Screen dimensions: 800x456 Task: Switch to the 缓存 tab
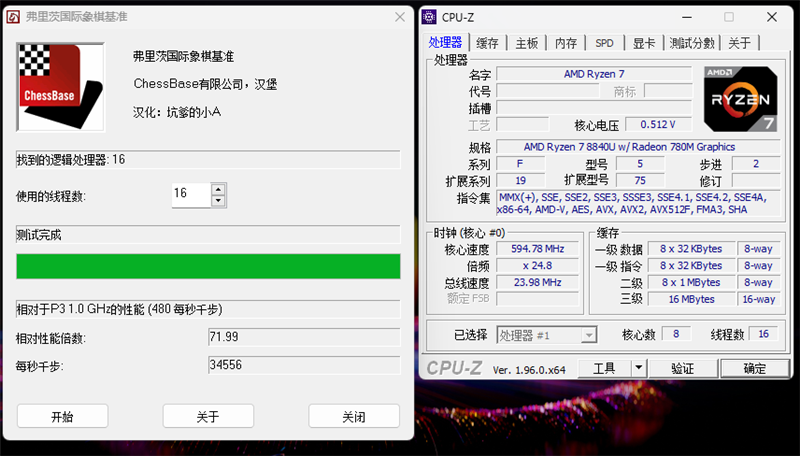click(487, 43)
